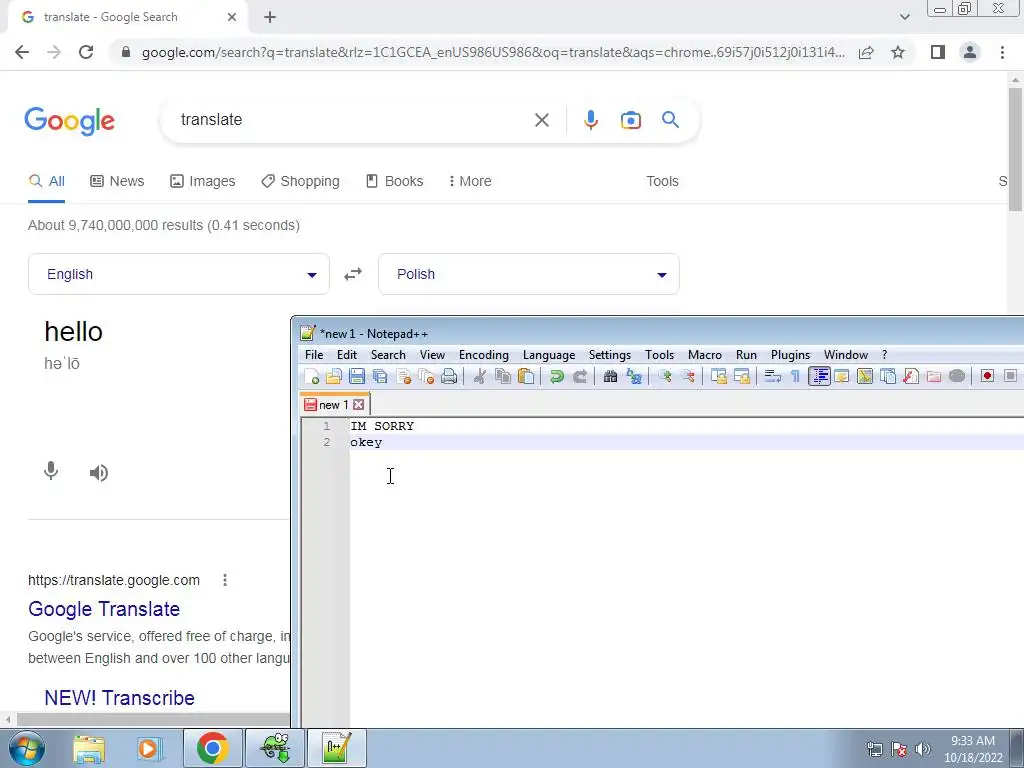
Task: Toggle synchronize vertical scrolling icon
Action: click(x=719, y=376)
